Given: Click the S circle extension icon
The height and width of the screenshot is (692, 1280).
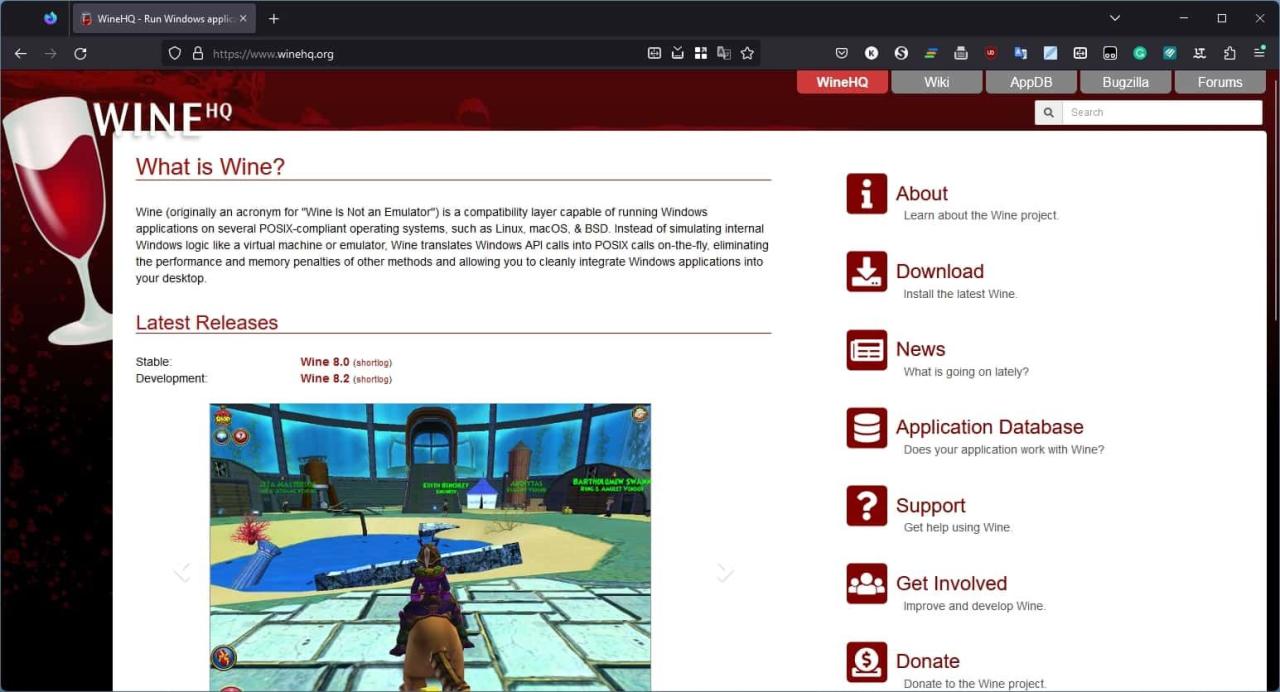Looking at the screenshot, I should click(901, 54).
